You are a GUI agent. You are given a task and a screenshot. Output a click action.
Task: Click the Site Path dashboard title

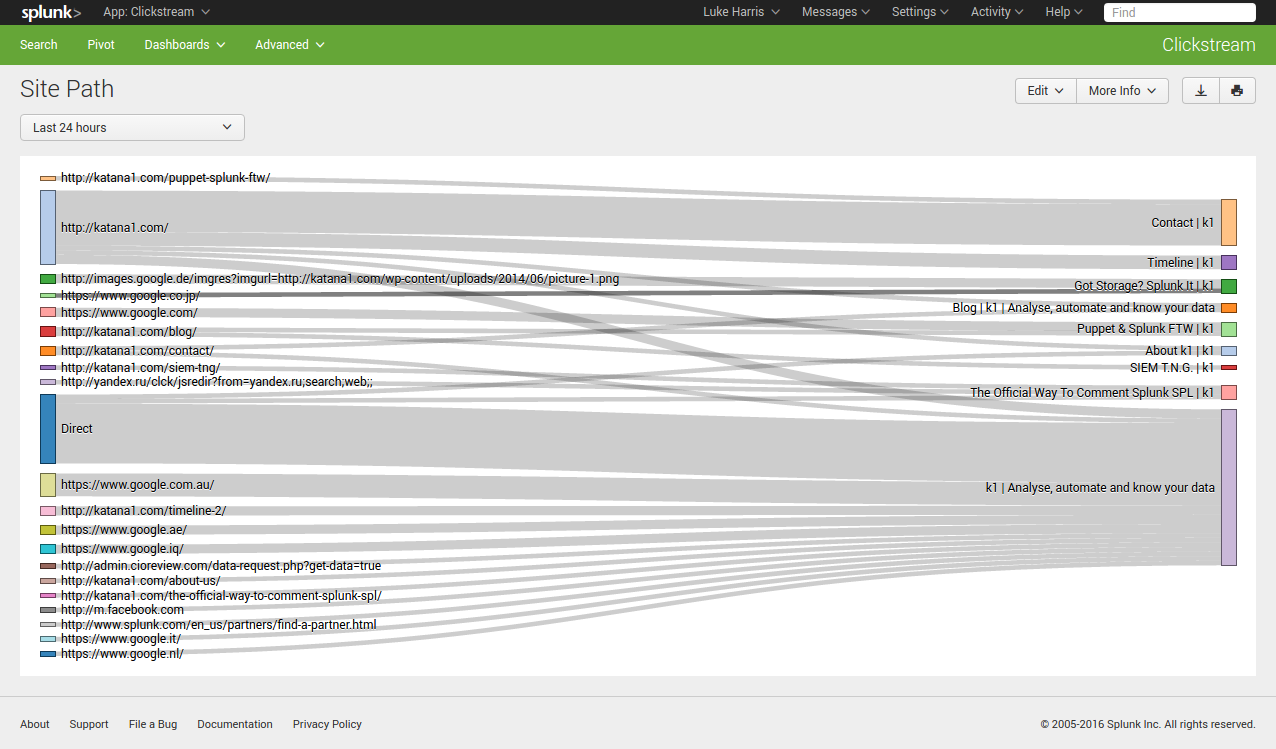(x=67, y=89)
